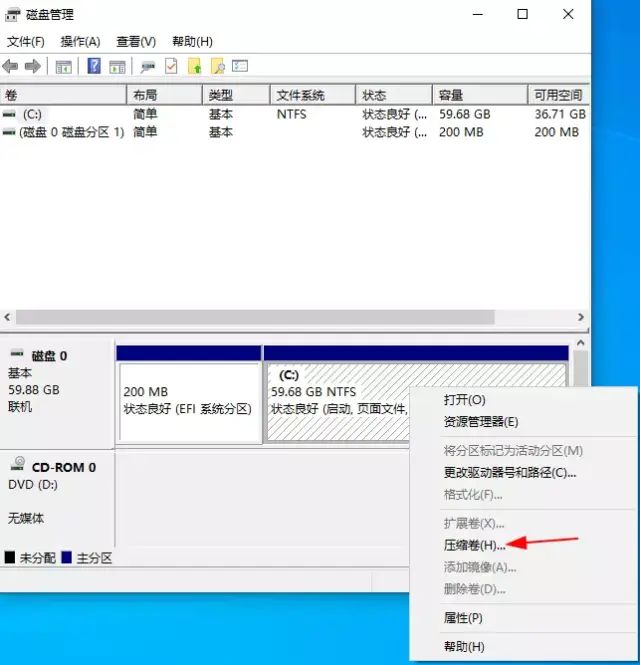
Task: Click the checkmark sheet toolbar icon
Action: 171,66
